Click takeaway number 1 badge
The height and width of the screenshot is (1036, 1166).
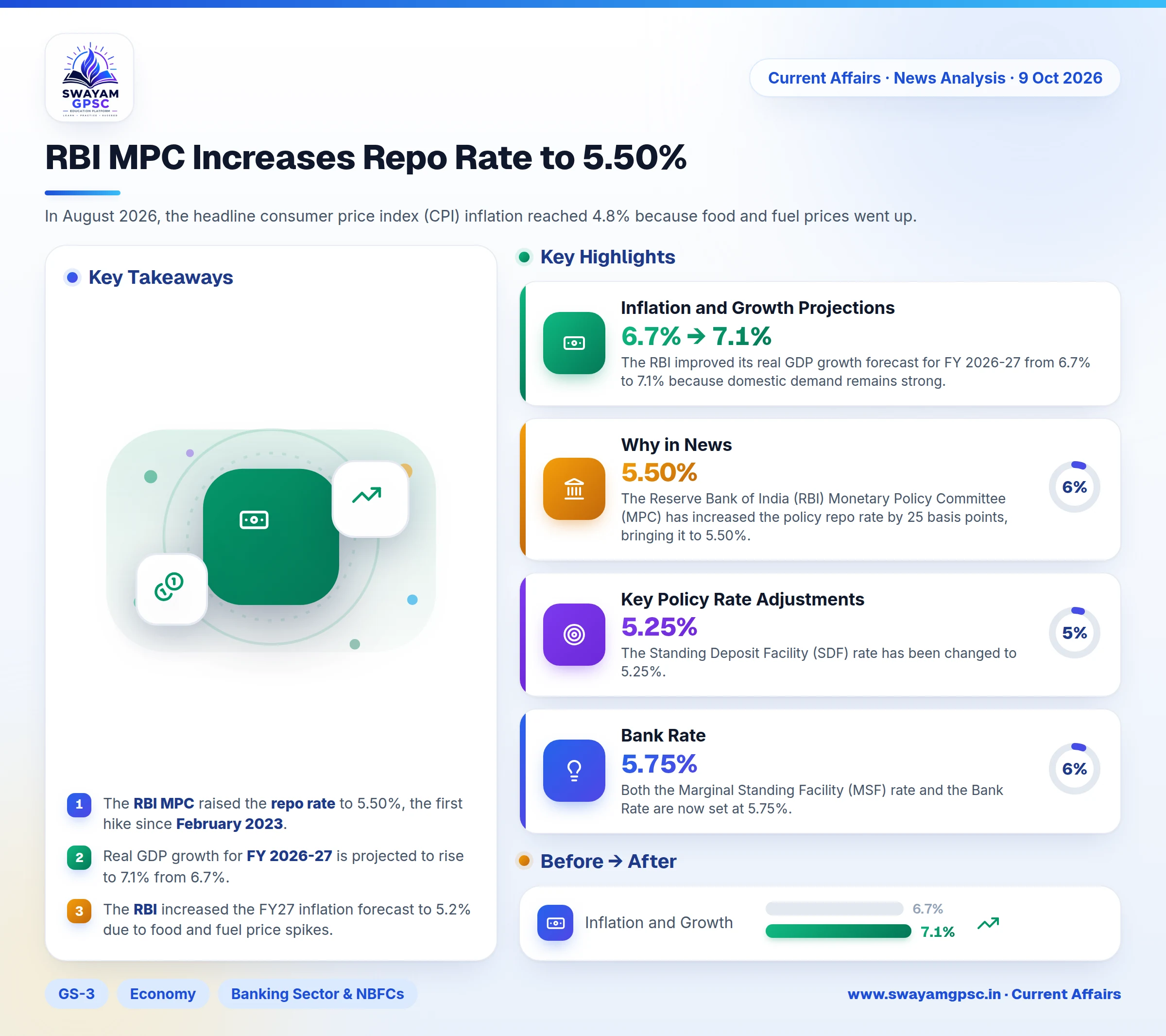tap(79, 804)
